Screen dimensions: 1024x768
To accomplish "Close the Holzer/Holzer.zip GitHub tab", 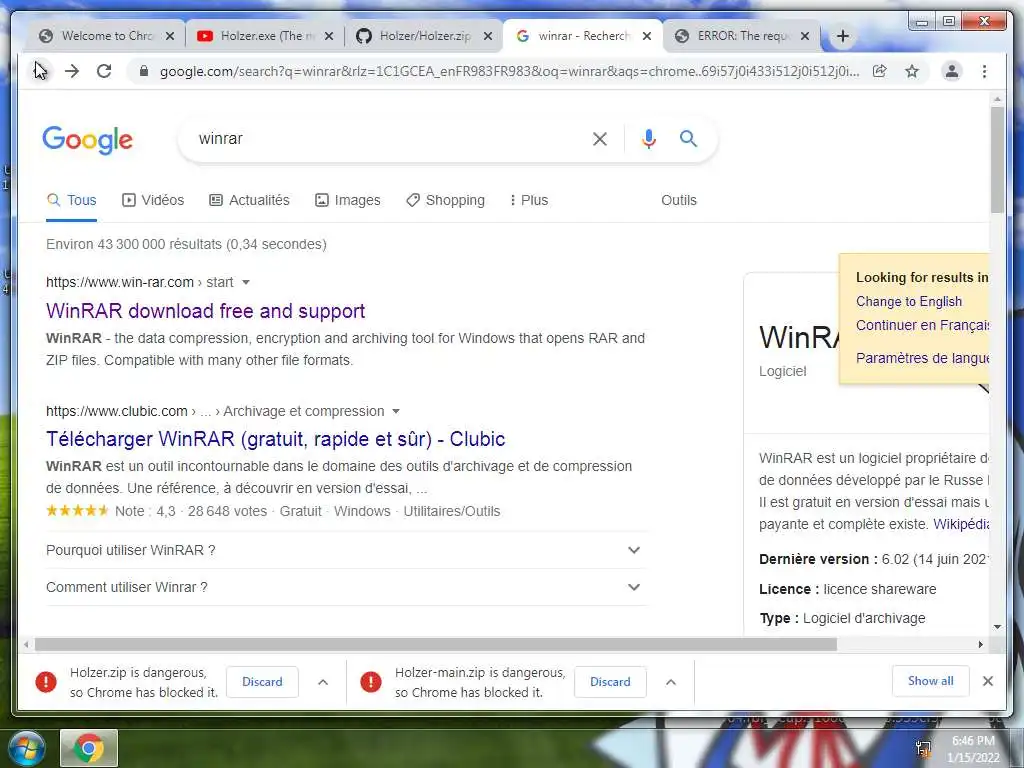I will [488, 36].
